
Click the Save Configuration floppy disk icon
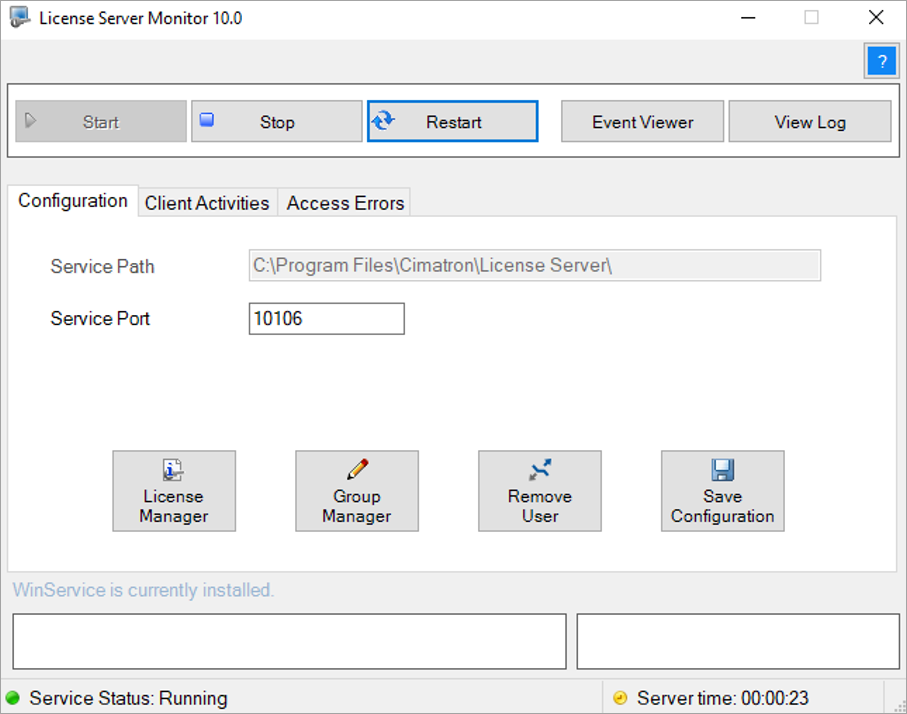(x=722, y=469)
